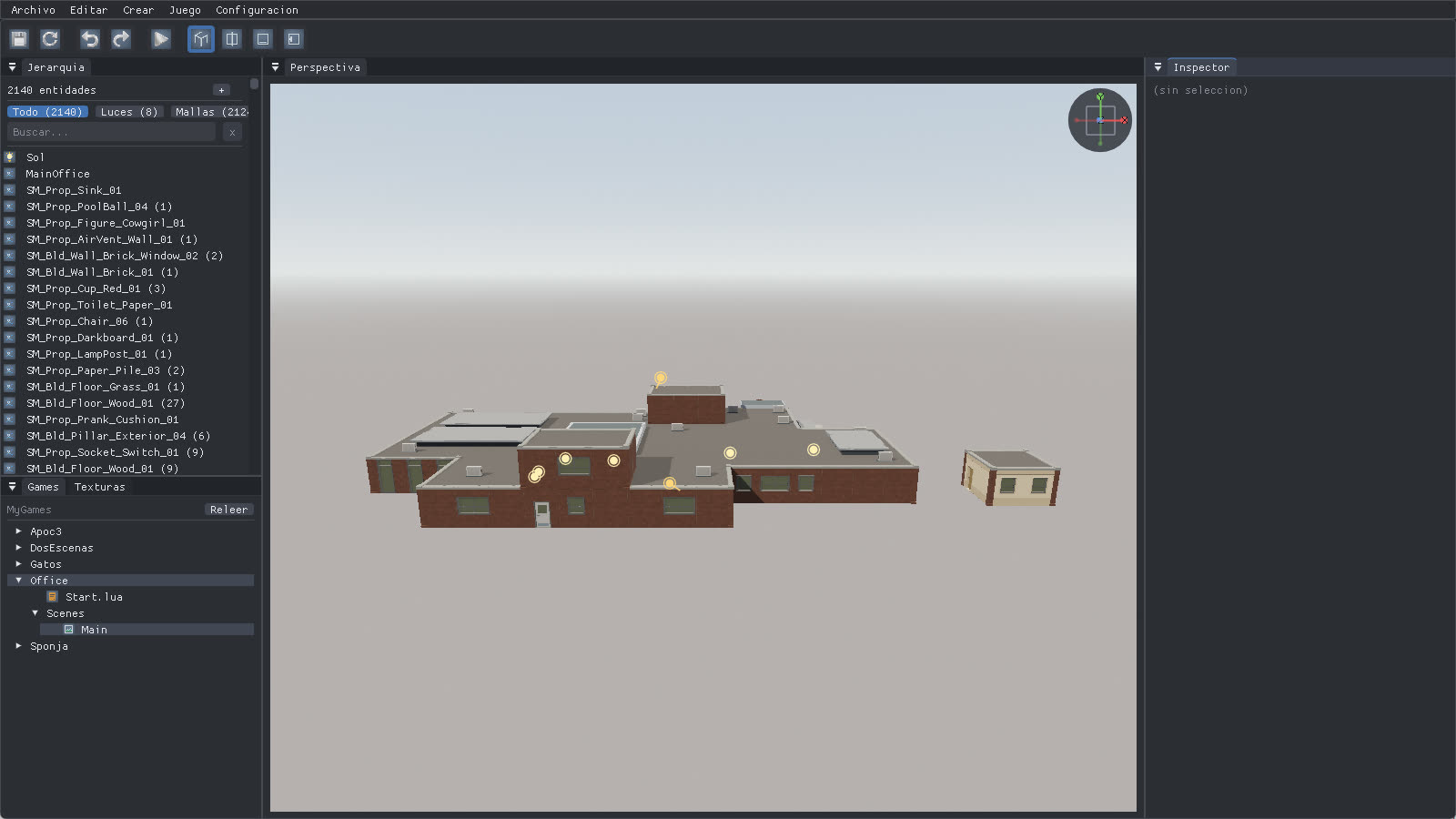Open the Editar menu
This screenshot has width=1456, height=819.
pyautogui.click(x=88, y=10)
